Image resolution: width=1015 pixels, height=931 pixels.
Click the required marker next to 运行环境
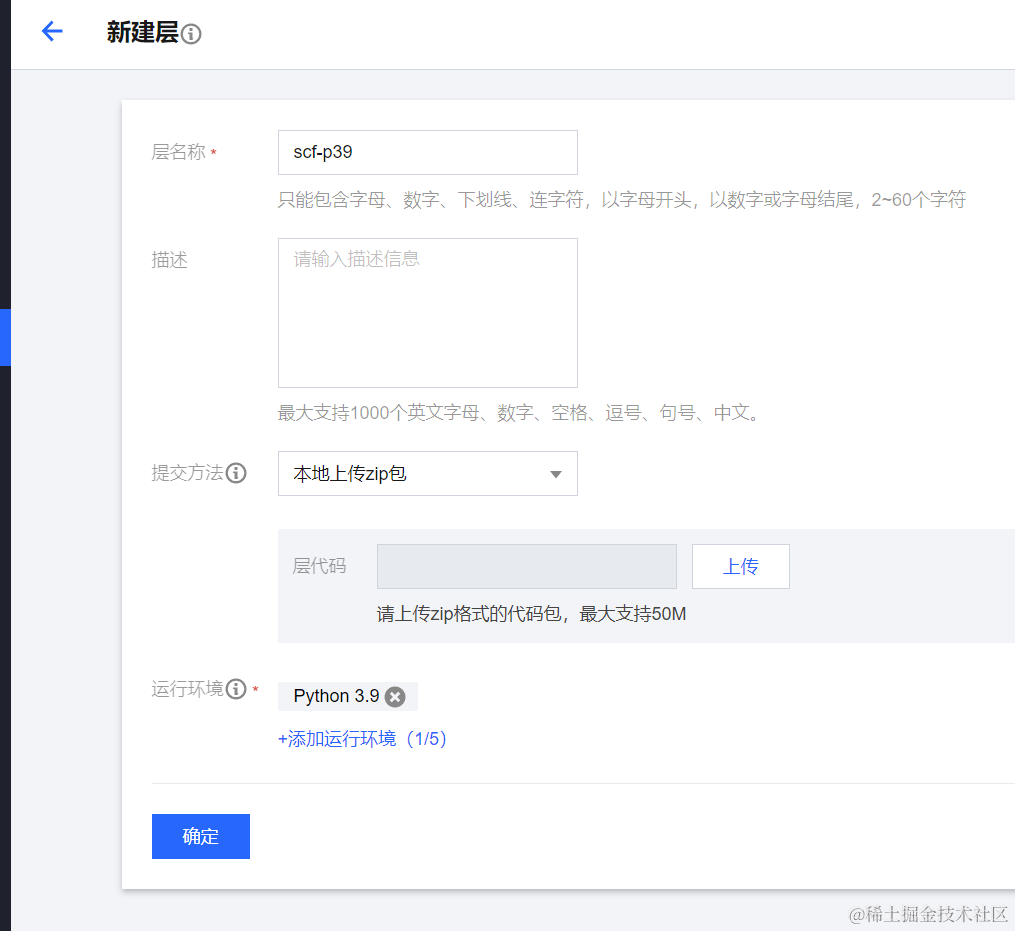[254, 690]
